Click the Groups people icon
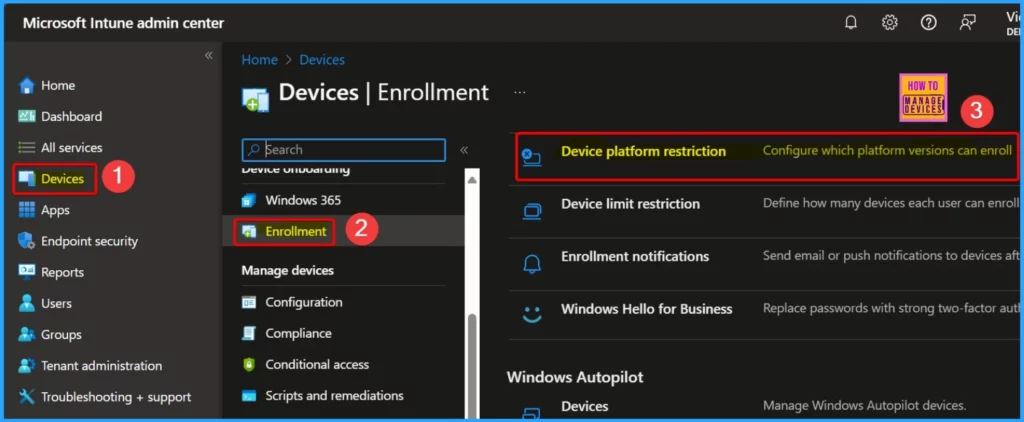Viewport: 1024px width, 422px height. pos(27,334)
